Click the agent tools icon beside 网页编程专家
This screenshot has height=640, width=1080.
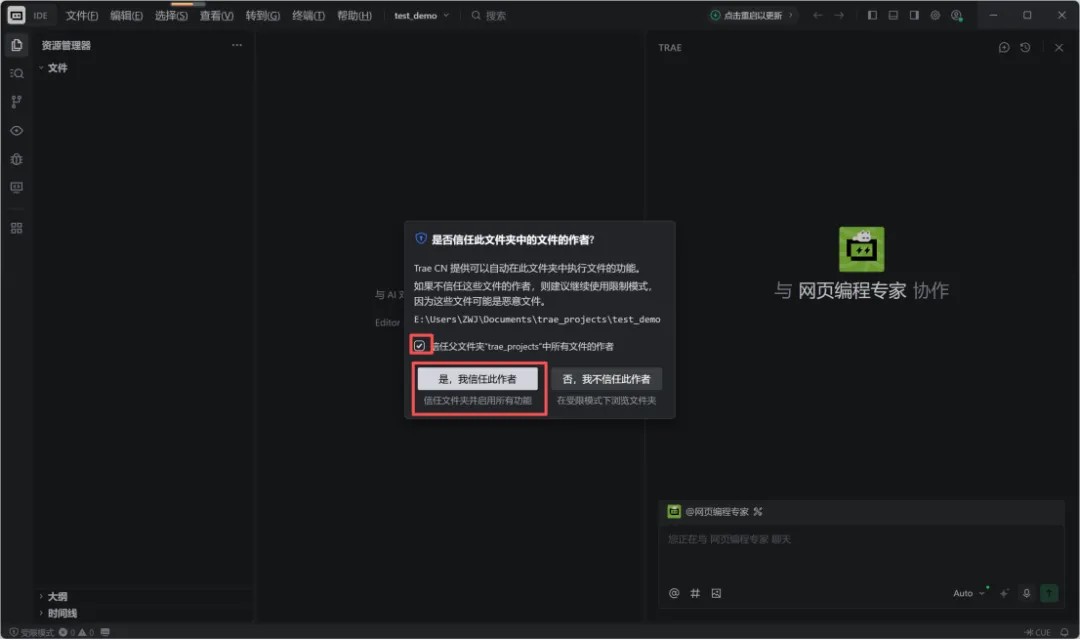[x=758, y=512]
